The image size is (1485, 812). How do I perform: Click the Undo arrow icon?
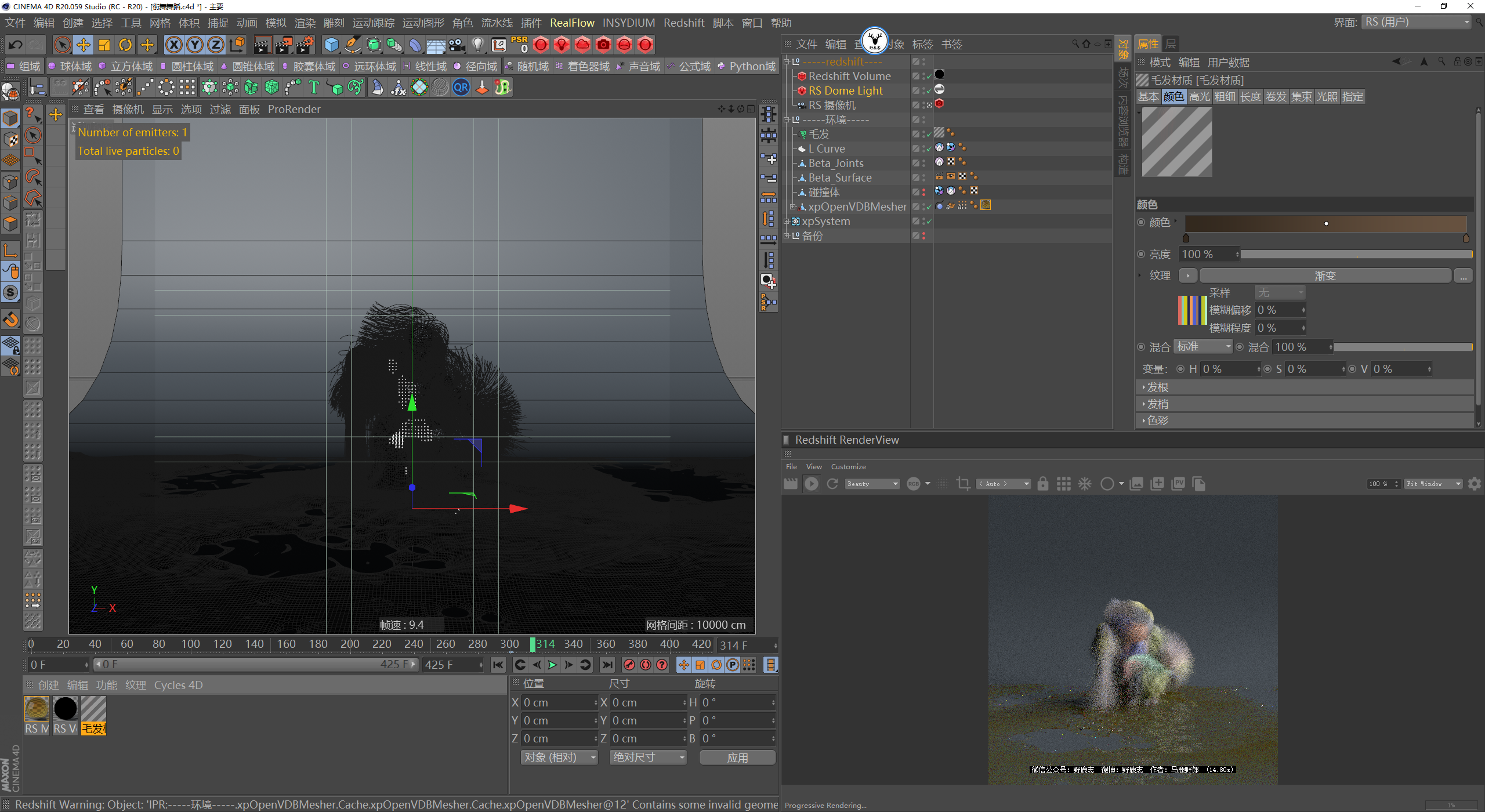[16, 45]
